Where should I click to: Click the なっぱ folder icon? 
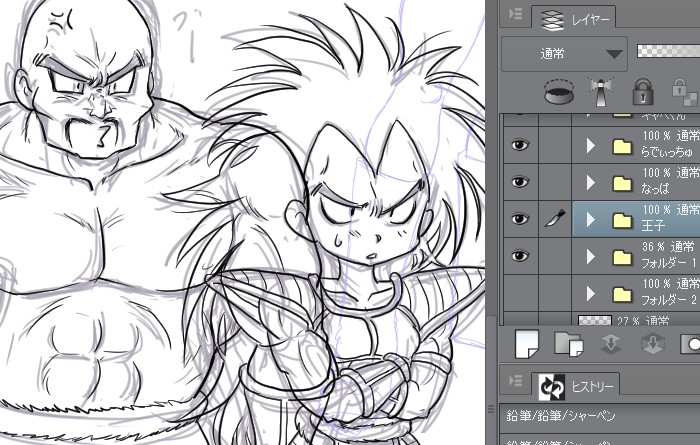click(x=622, y=183)
